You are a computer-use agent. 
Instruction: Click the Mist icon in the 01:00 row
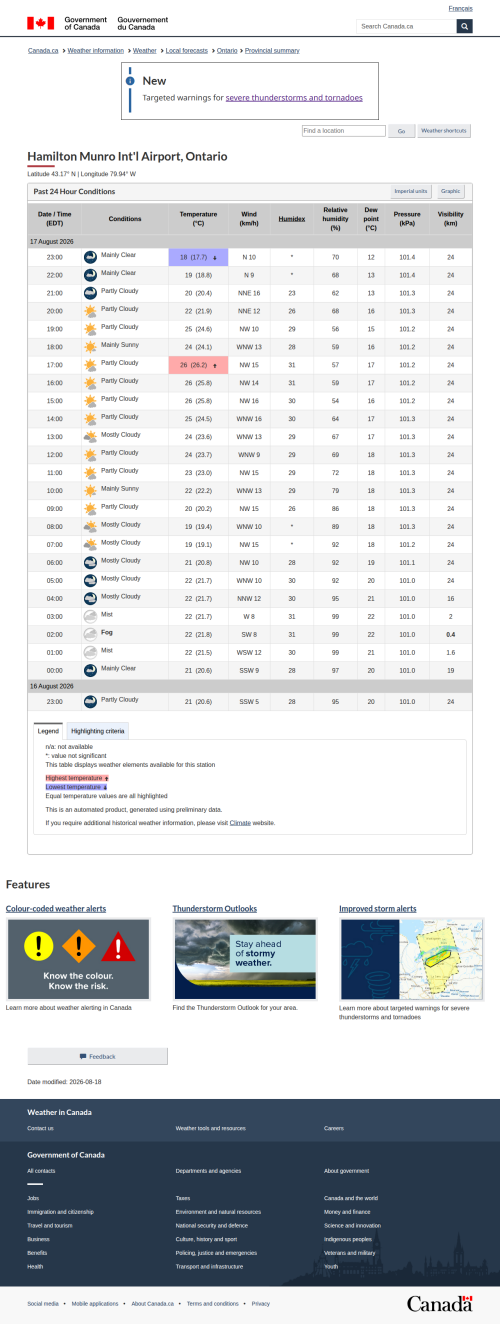[90, 653]
